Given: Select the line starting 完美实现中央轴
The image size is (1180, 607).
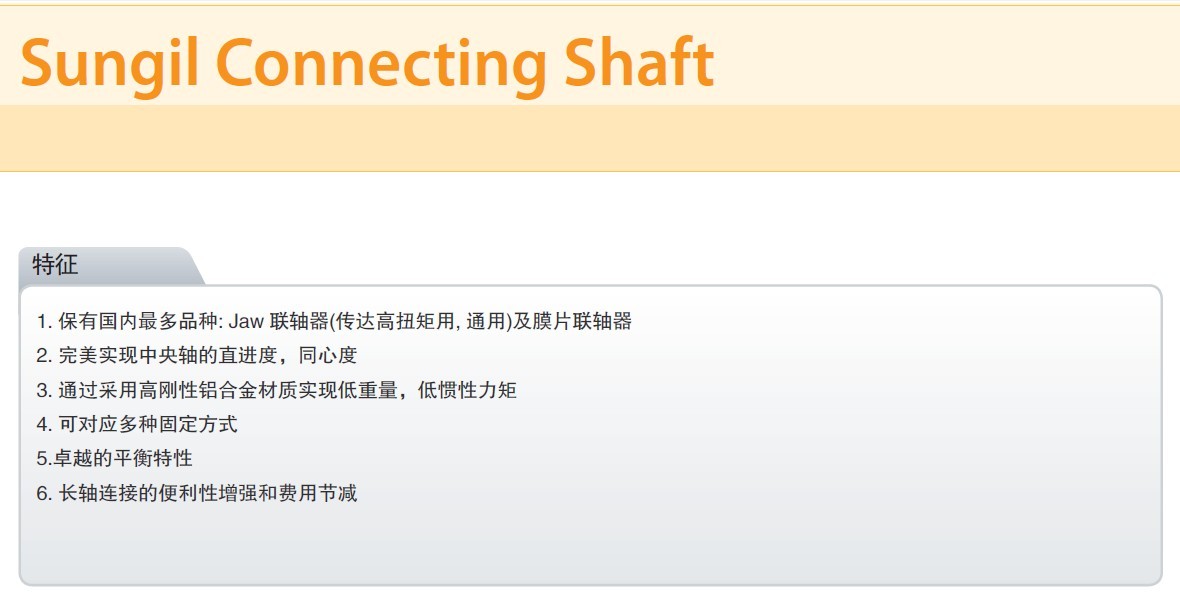Looking at the screenshot, I should [197, 356].
